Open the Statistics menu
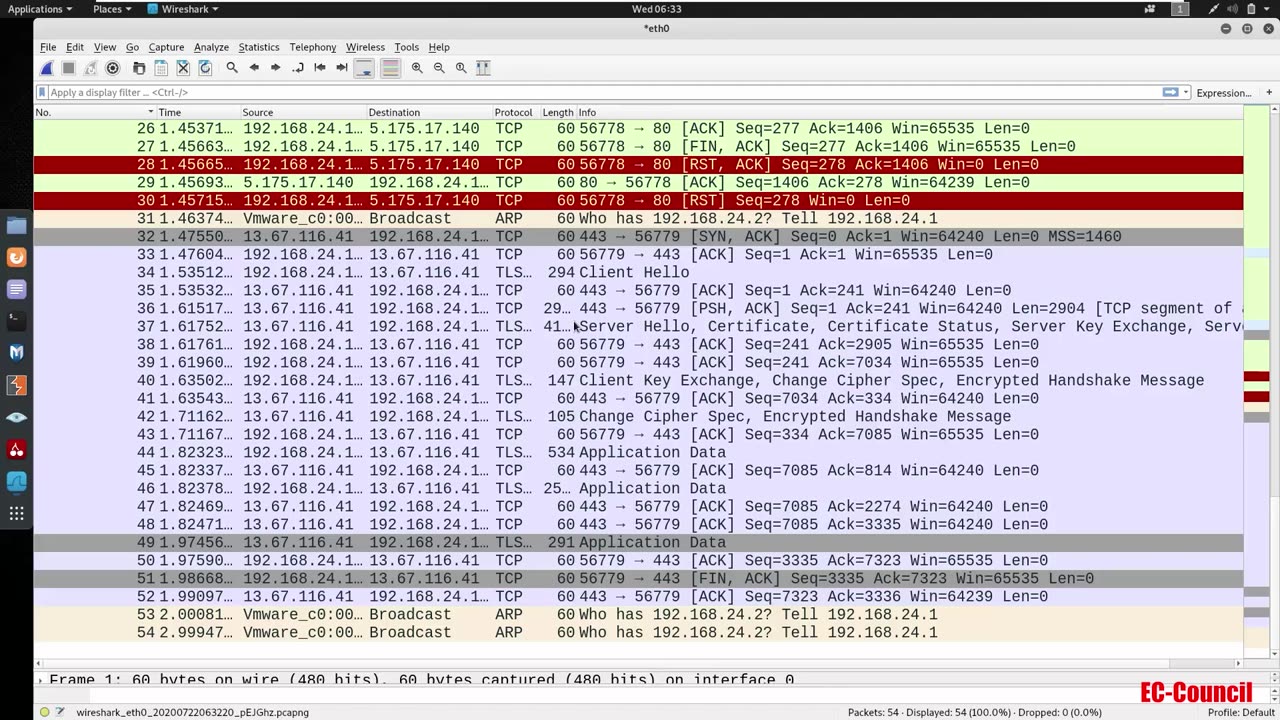The image size is (1280, 720). click(x=258, y=47)
